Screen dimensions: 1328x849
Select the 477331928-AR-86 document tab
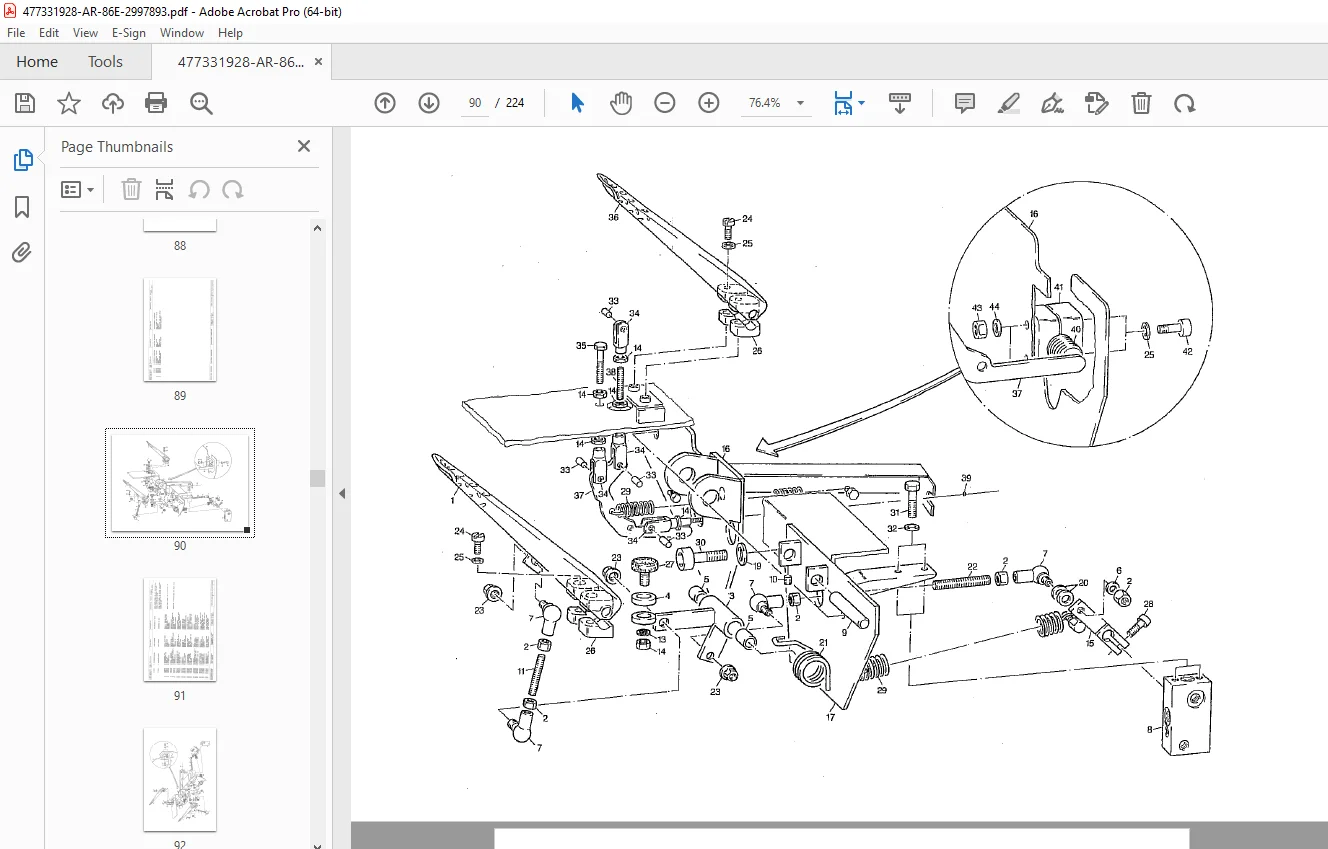coord(241,62)
